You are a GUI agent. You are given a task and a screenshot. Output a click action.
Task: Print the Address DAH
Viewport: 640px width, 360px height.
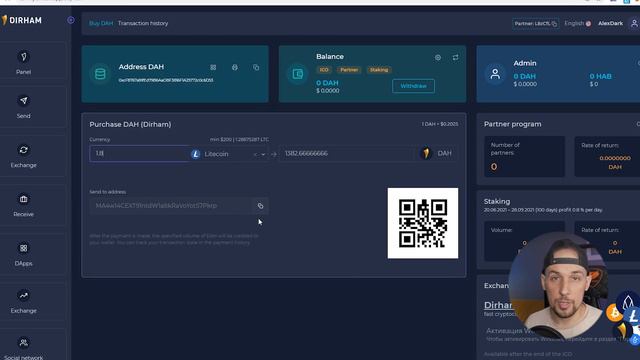(x=235, y=67)
